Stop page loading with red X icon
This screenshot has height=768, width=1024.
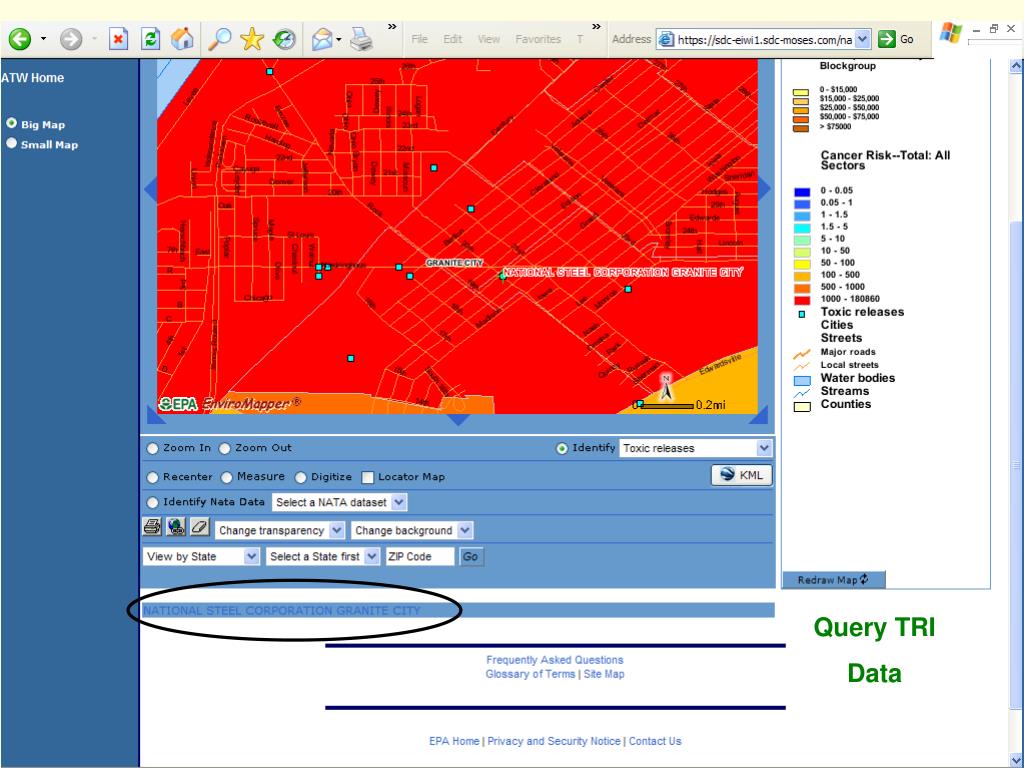click(118, 39)
